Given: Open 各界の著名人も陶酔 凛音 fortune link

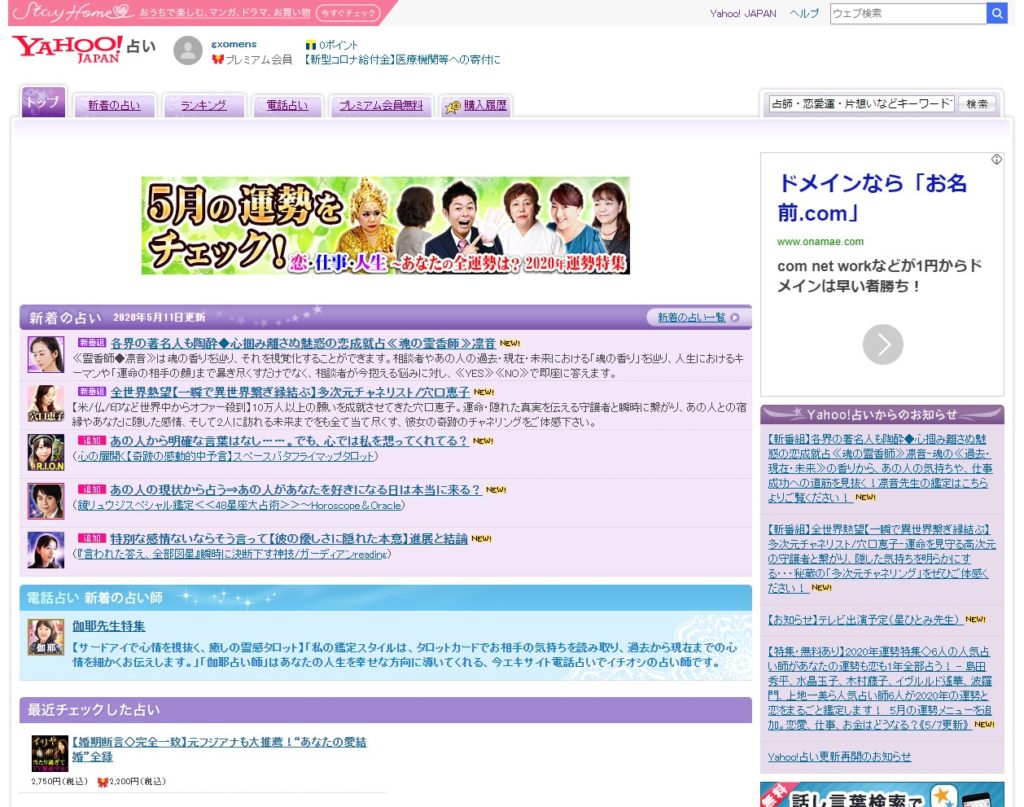Looking at the screenshot, I should [303, 343].
